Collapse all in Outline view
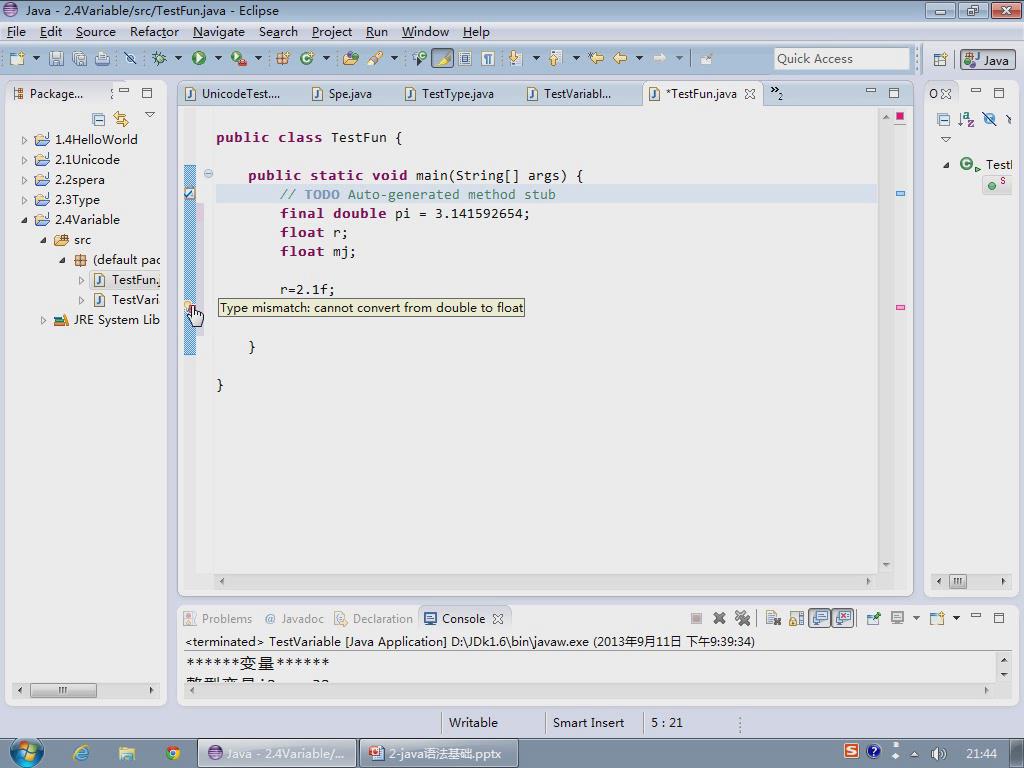The width and height of the screenshot is (1024, 768). point(943,119)
